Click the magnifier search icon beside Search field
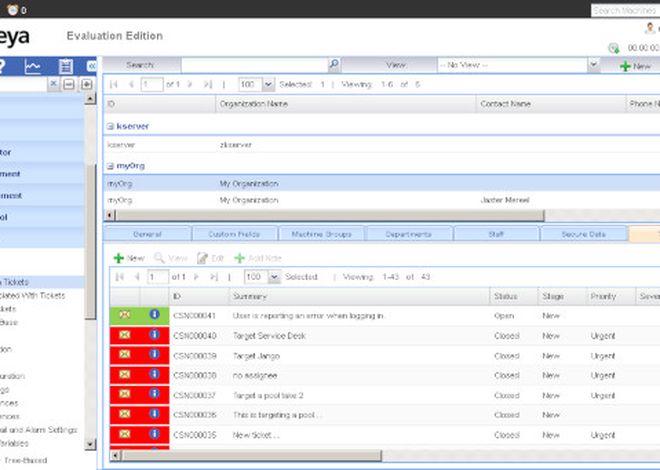660x470 pixels. [333, 64]
